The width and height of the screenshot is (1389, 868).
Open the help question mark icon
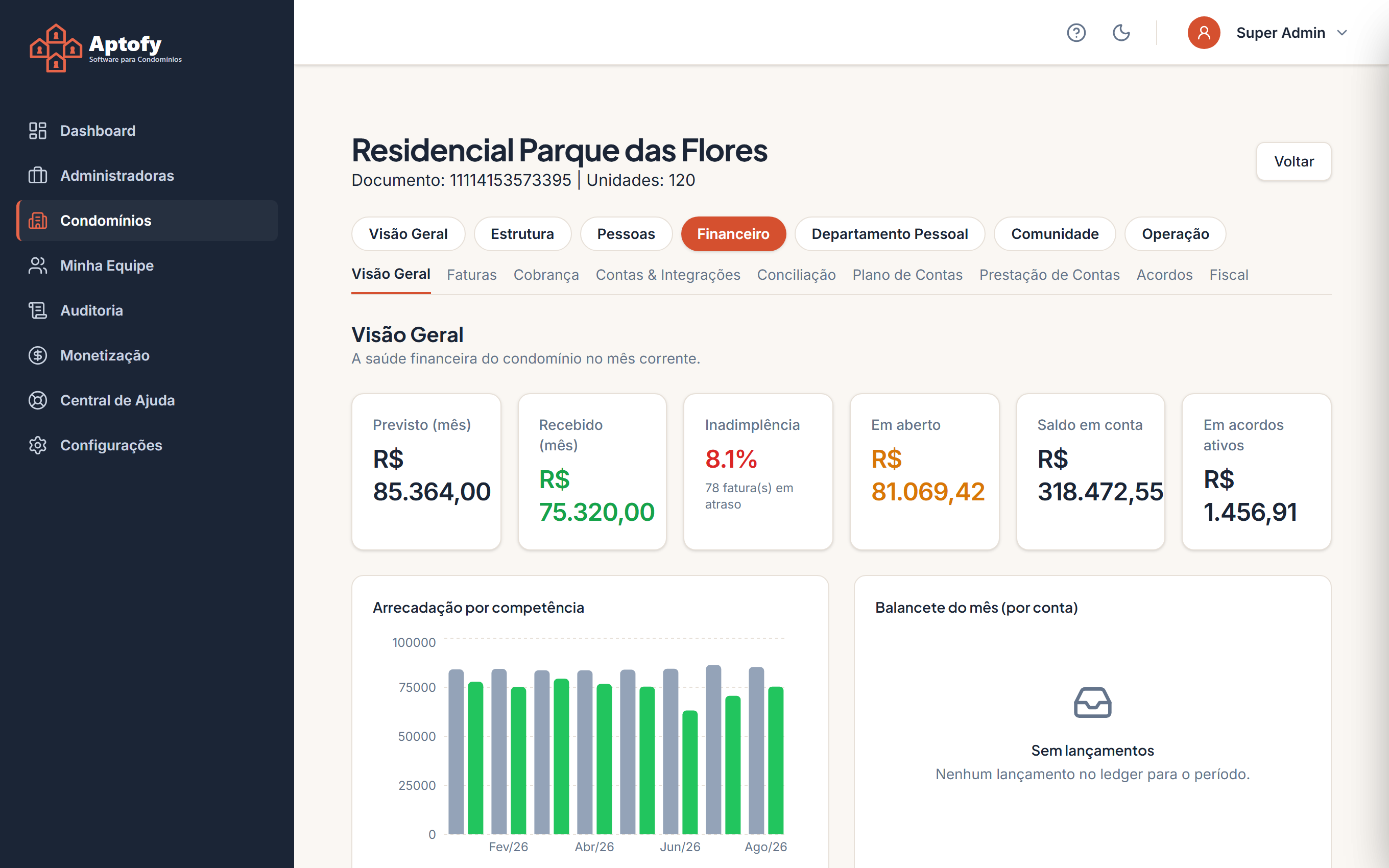click(1076, 33)
